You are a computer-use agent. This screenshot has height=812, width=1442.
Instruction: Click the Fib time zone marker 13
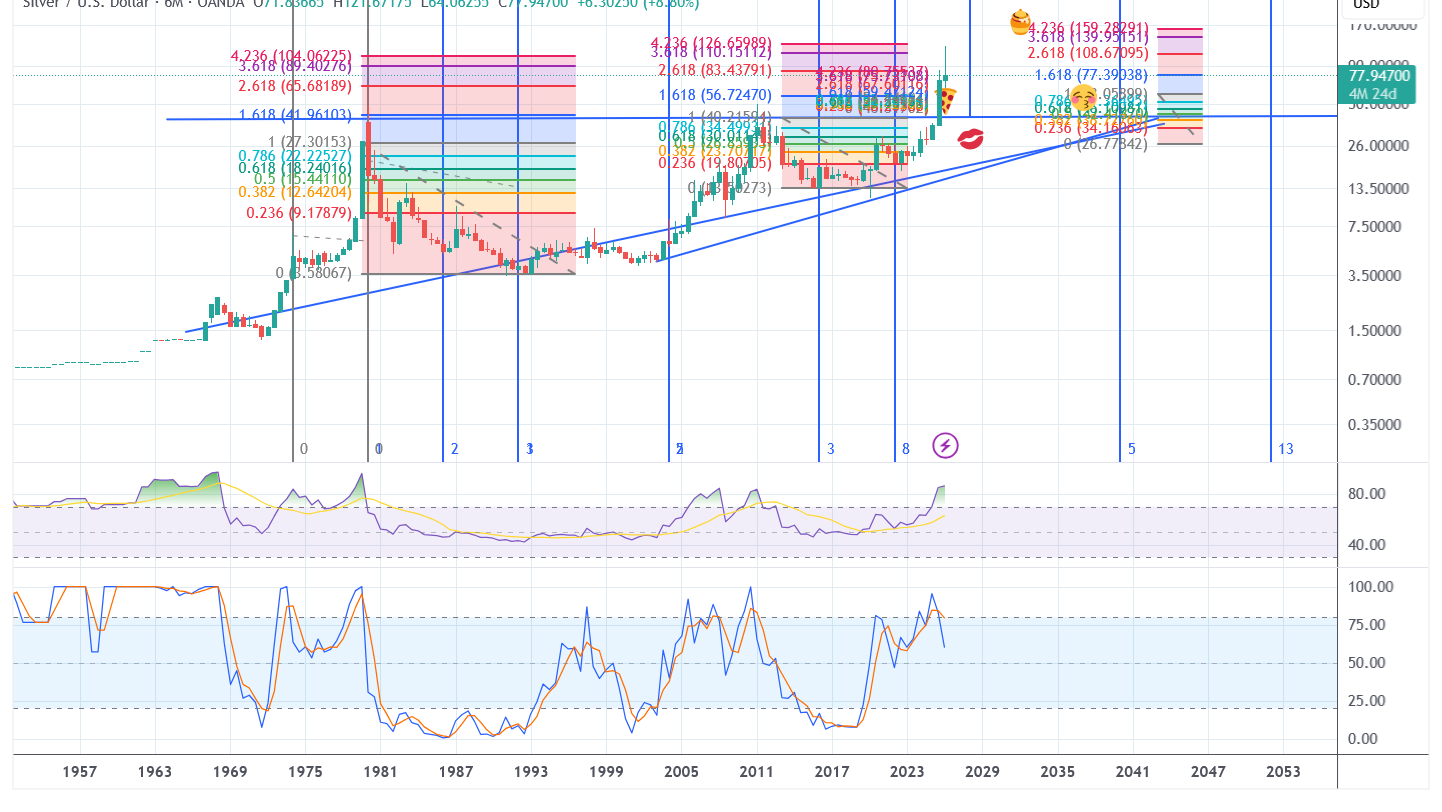pos(1285,449)
